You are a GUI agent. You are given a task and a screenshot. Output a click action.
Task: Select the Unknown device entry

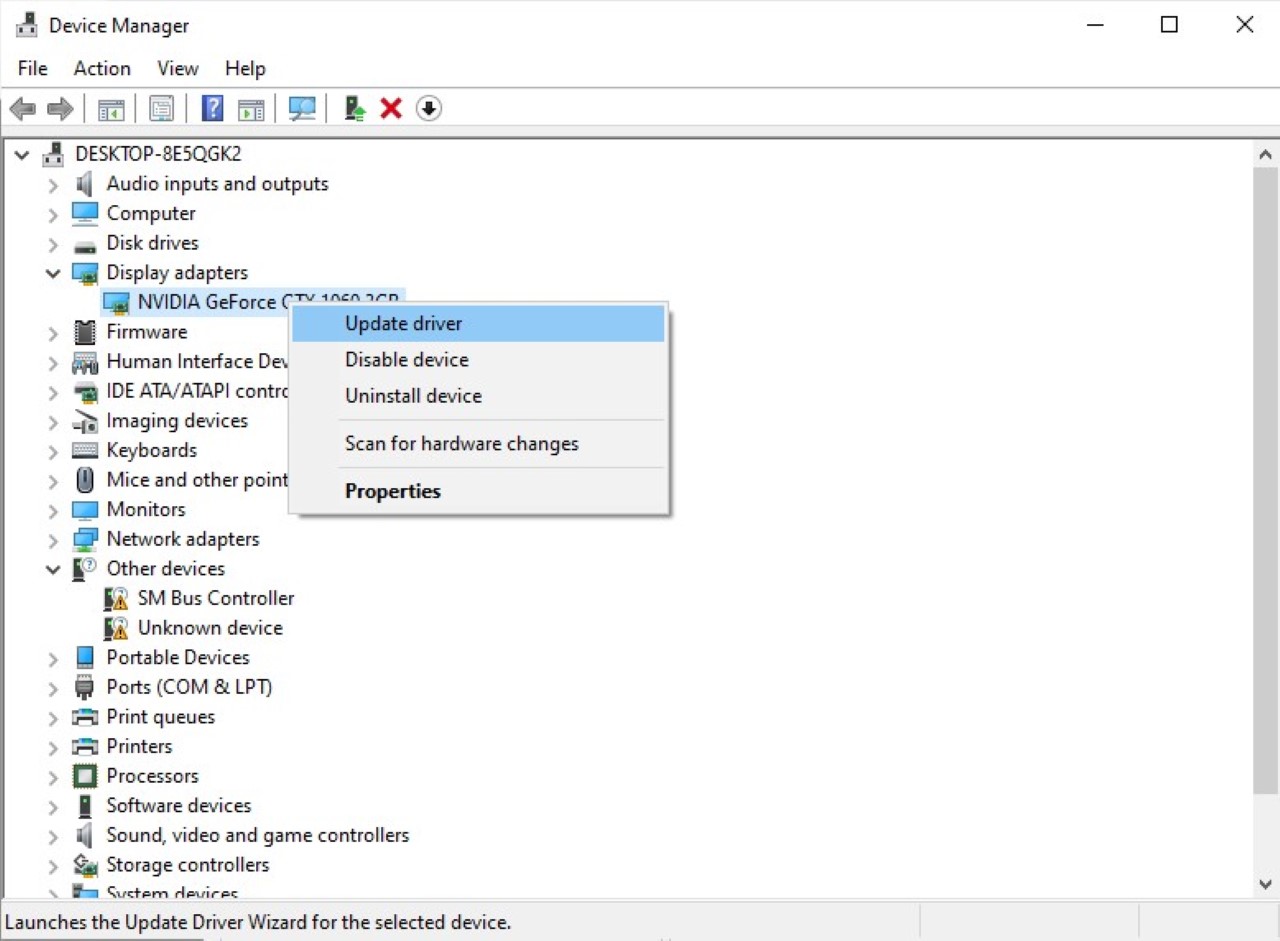click(x=210, y=628)
